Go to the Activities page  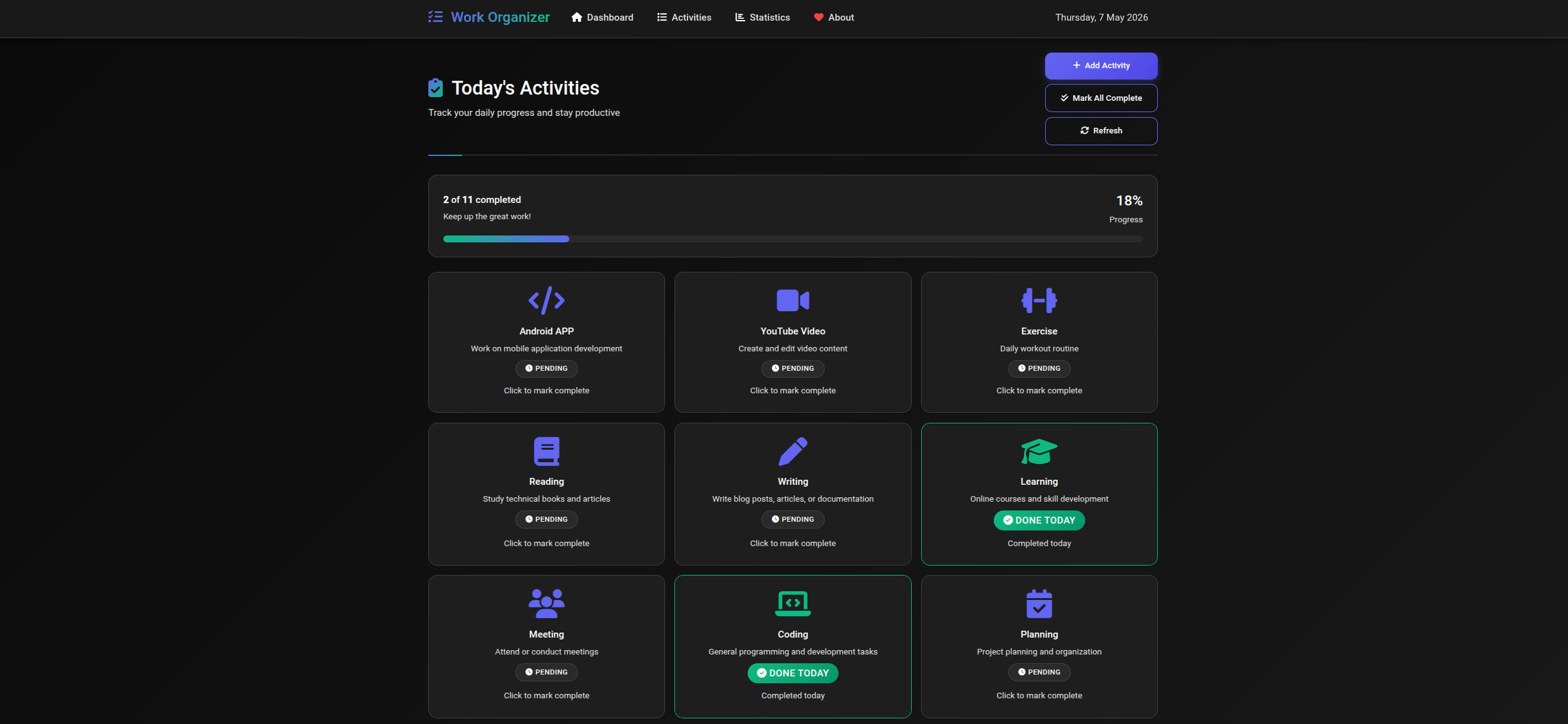pos(684,18)
